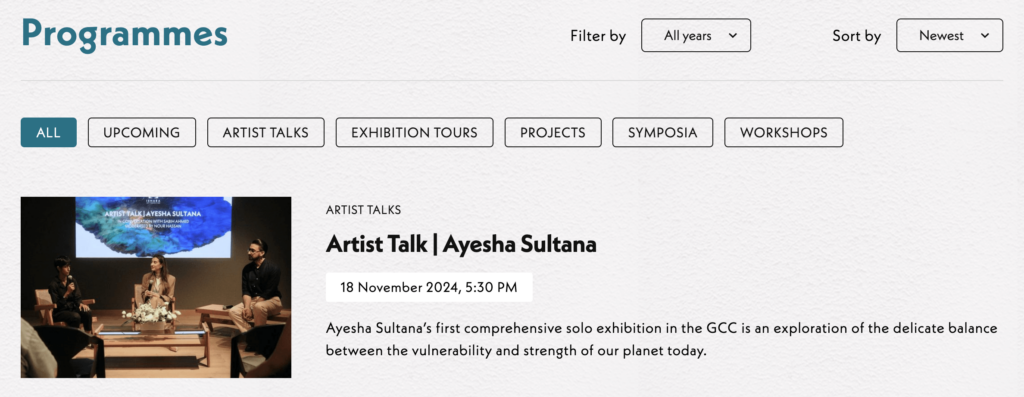
Task: Click the Sort by label
Action: (x=856, y=36)
